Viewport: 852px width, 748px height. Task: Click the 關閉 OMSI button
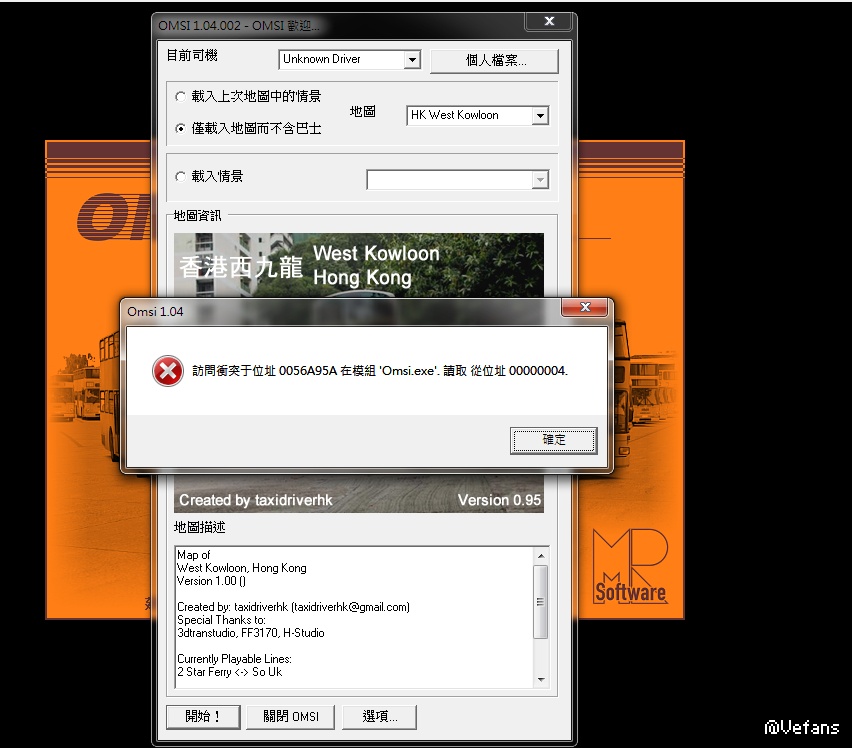point(291,716)
